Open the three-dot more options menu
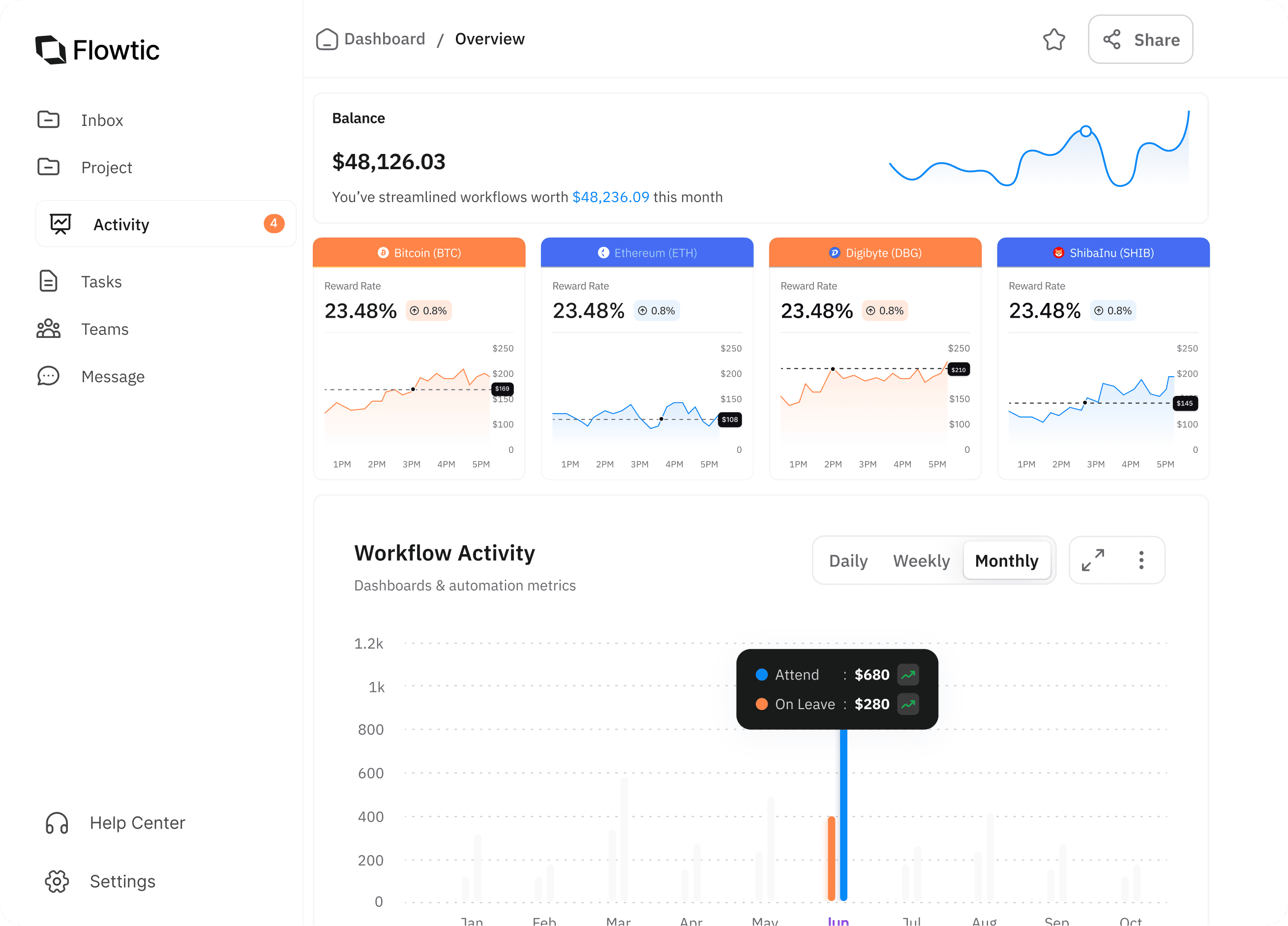This screenshot has height=926, width=1288. 1141,560
